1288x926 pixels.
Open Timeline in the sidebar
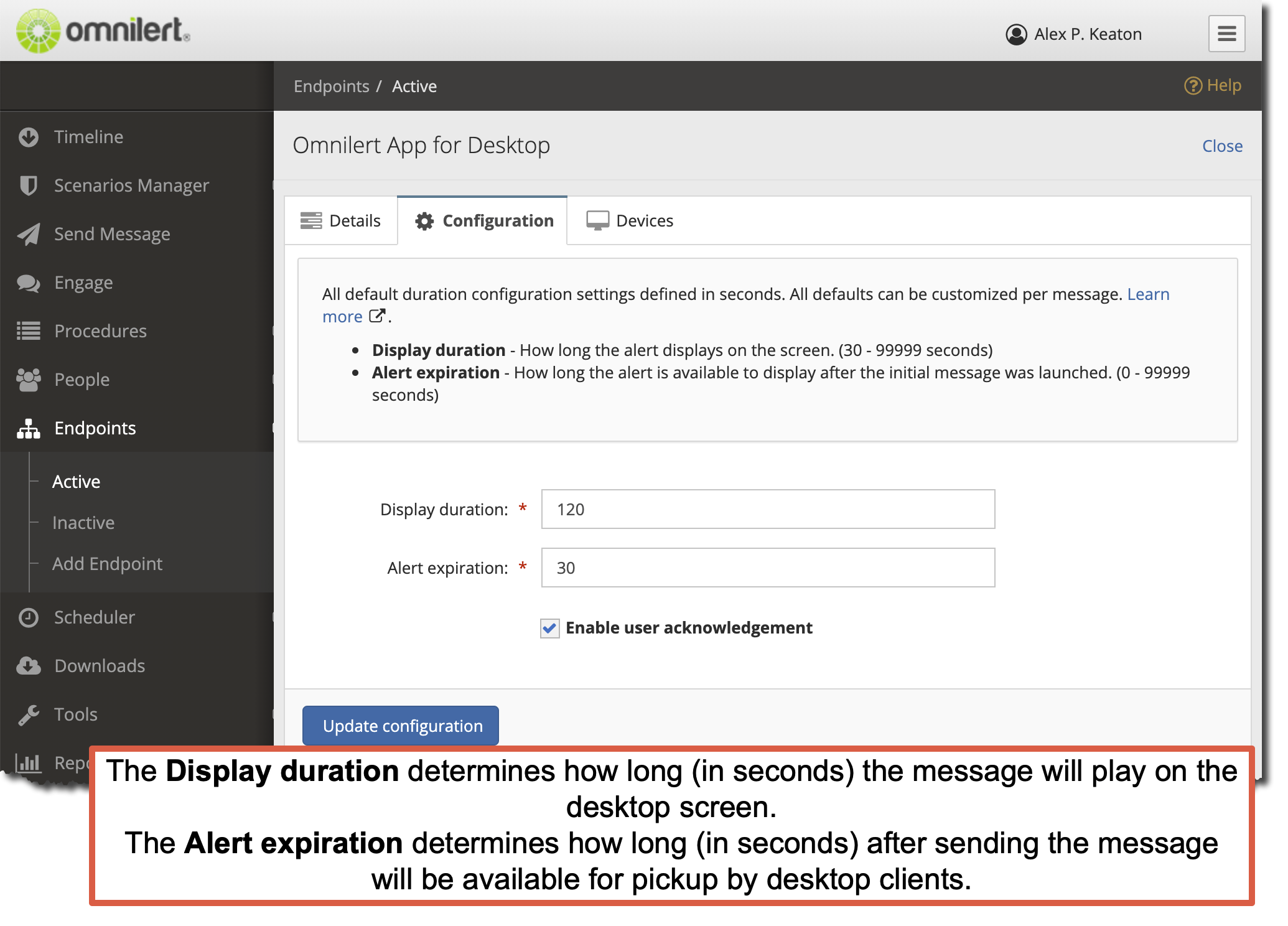coord(137,137)
